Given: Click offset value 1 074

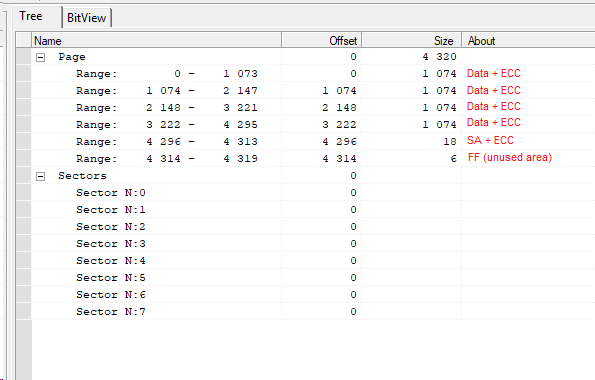Looking at the screenshot, I should (x=339, y=91).
